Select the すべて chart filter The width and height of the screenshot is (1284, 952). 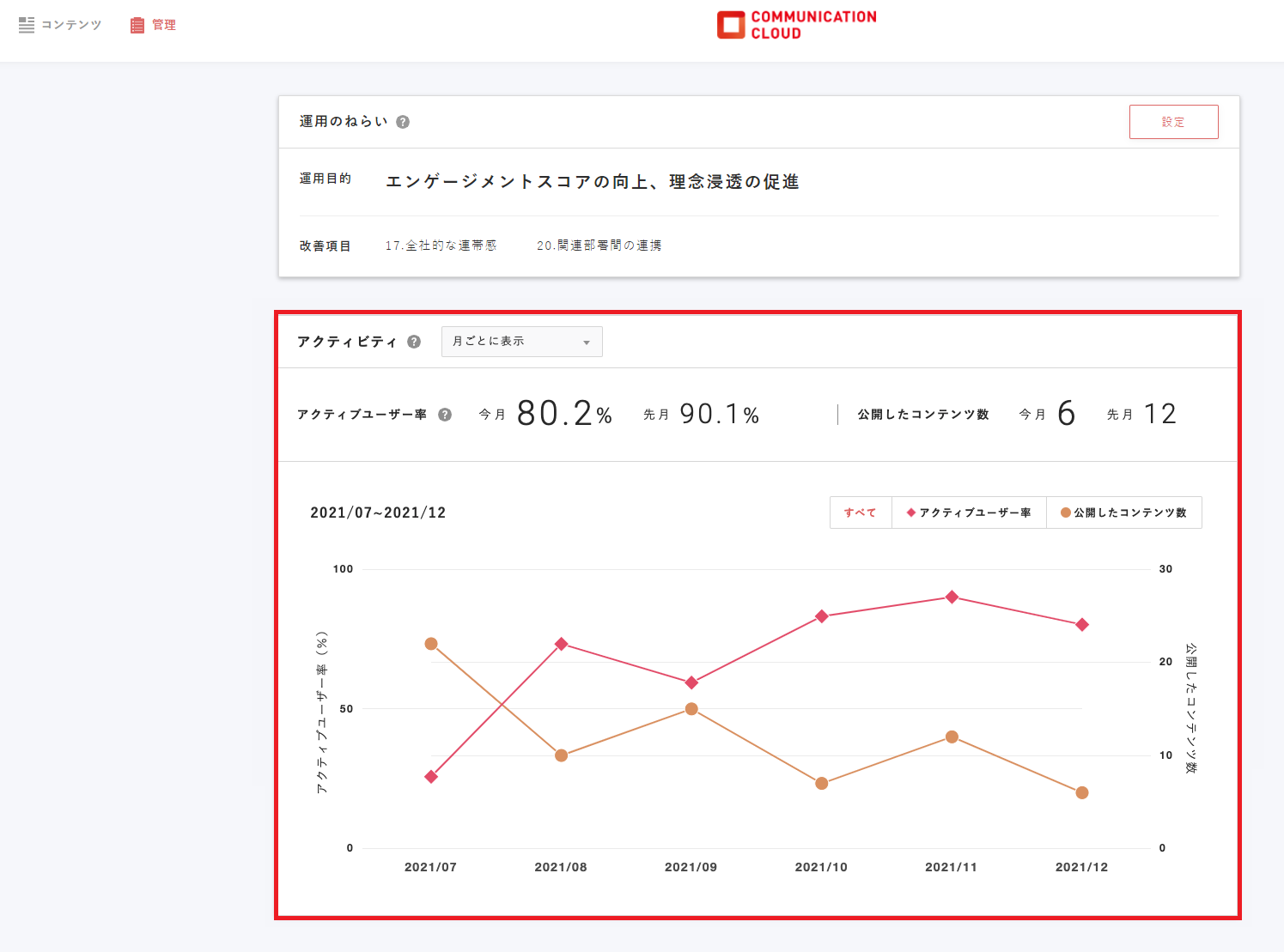[x=861, y=512]
